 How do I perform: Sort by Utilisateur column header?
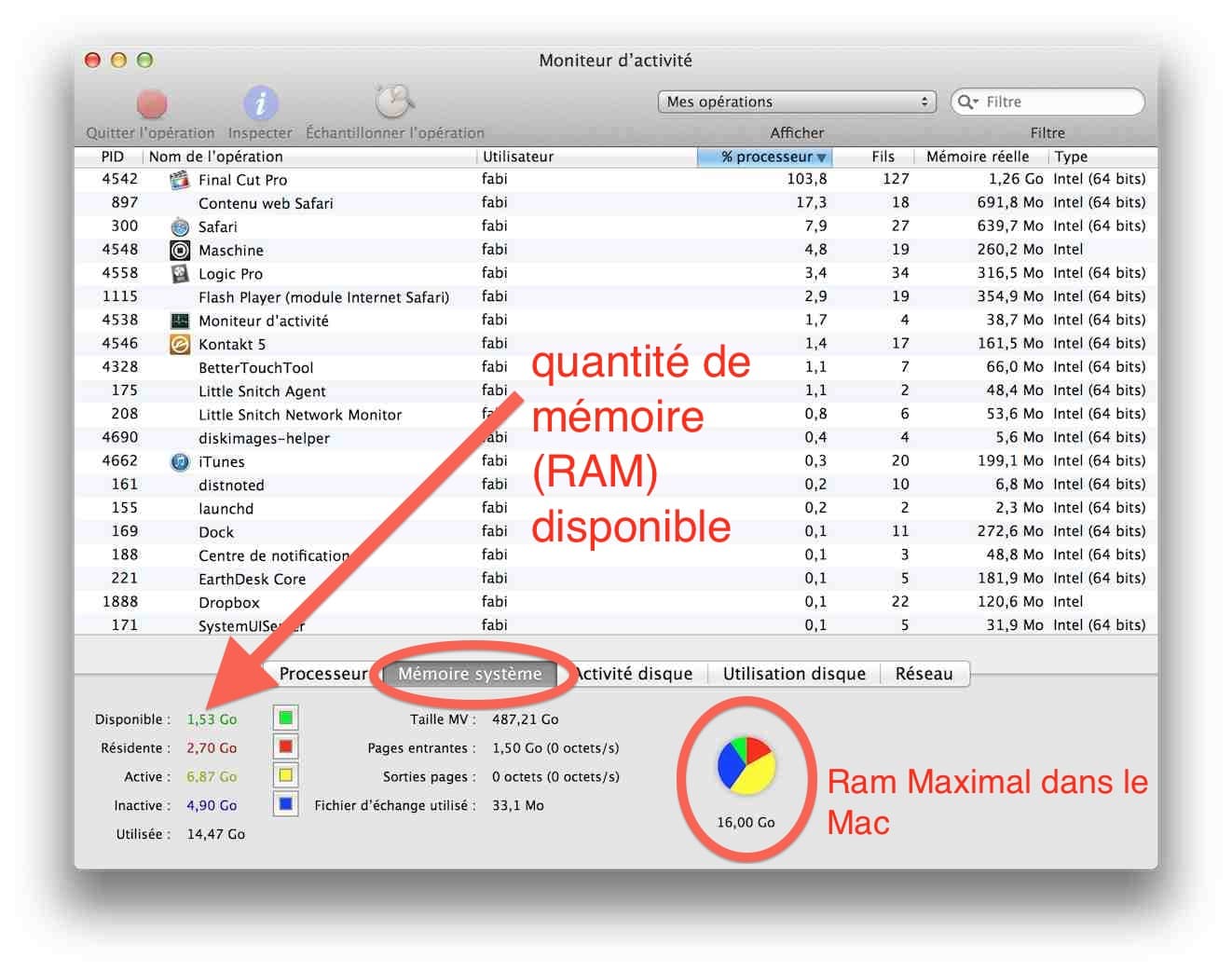point(586,157)
